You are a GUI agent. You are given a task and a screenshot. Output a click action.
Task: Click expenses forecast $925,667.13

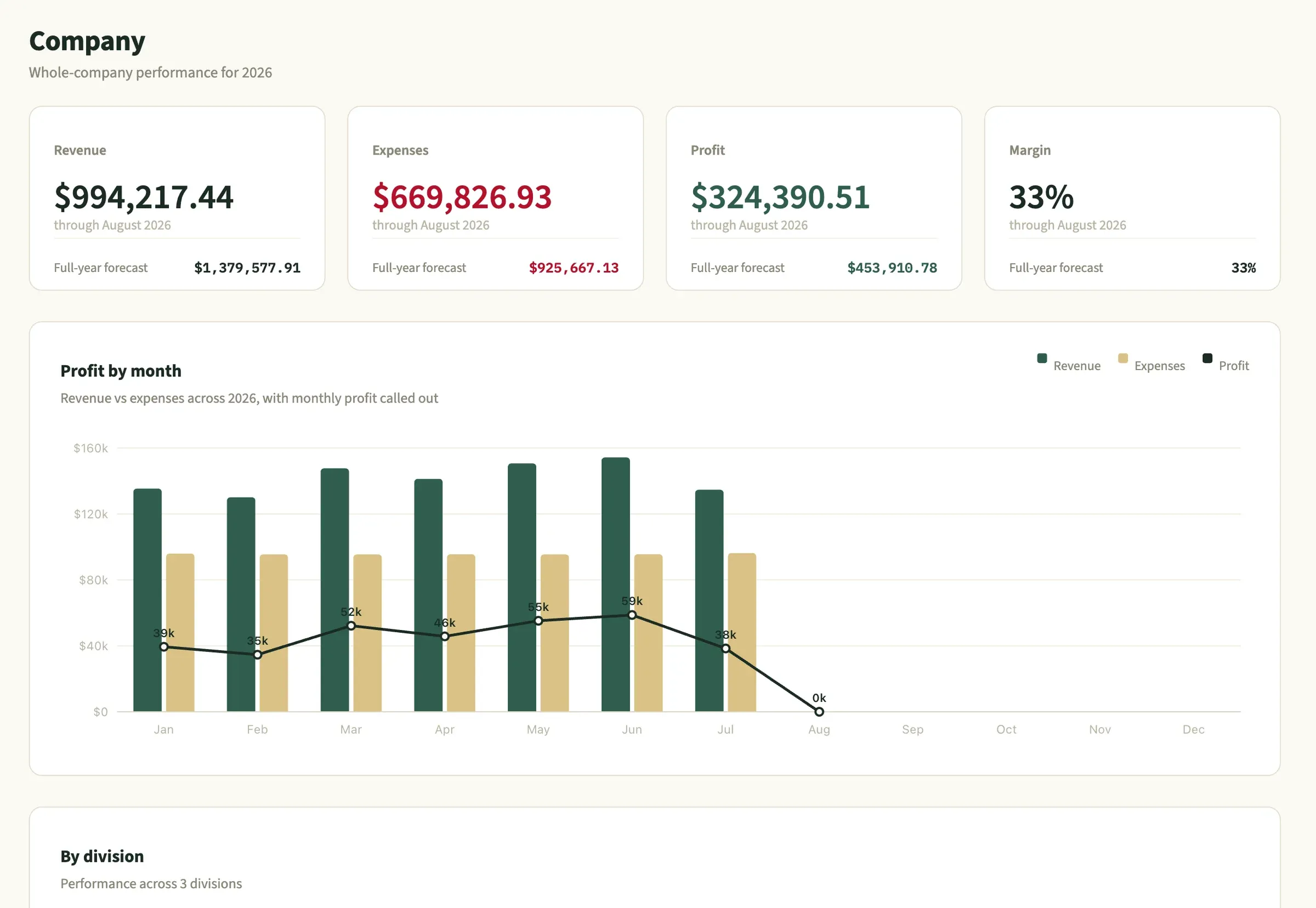(574, 268)
